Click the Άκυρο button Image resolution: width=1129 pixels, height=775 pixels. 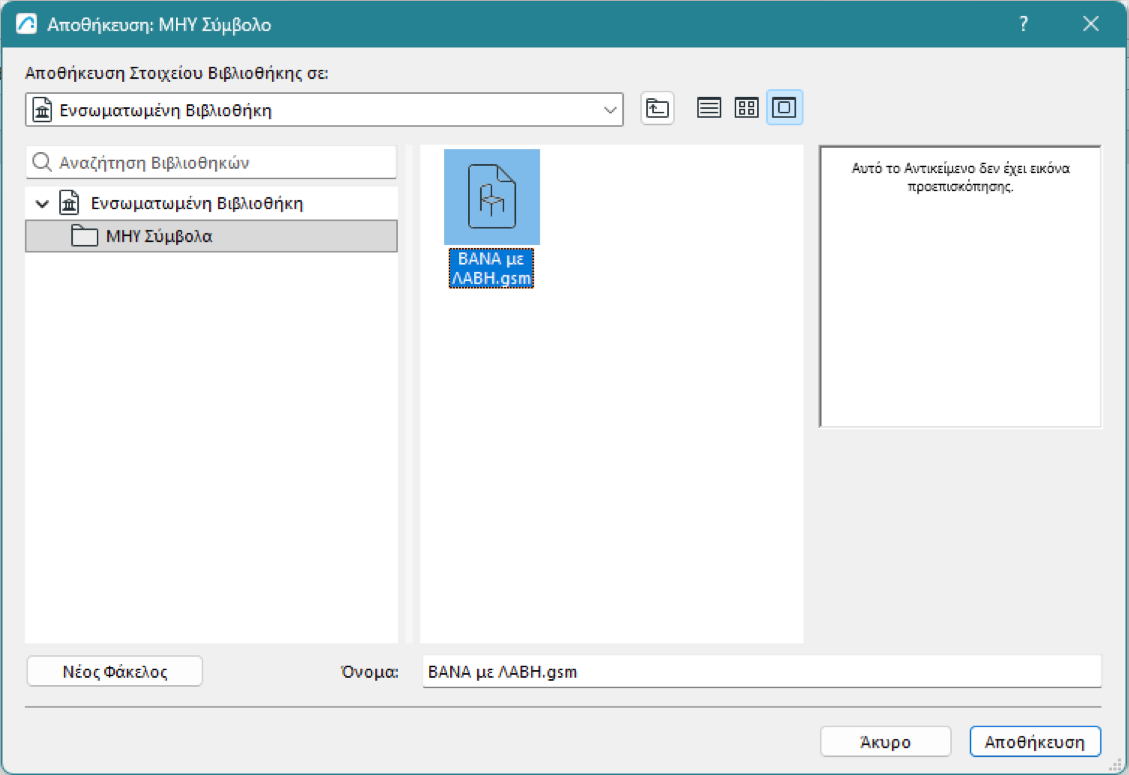886,742
